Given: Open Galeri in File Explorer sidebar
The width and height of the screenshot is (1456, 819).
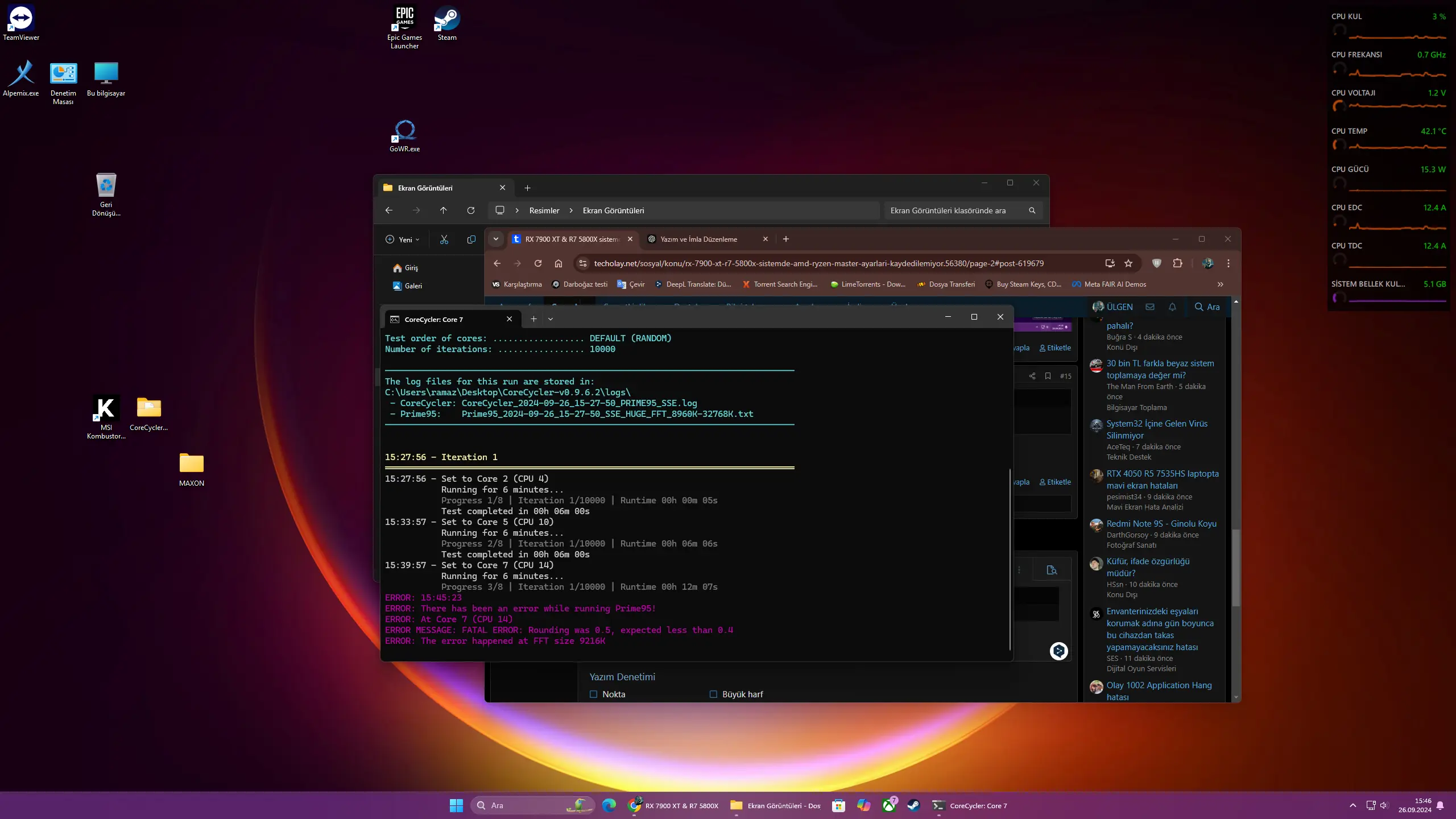Looking at the screenshot, I should pyautogui.click(x=407, y=286).
